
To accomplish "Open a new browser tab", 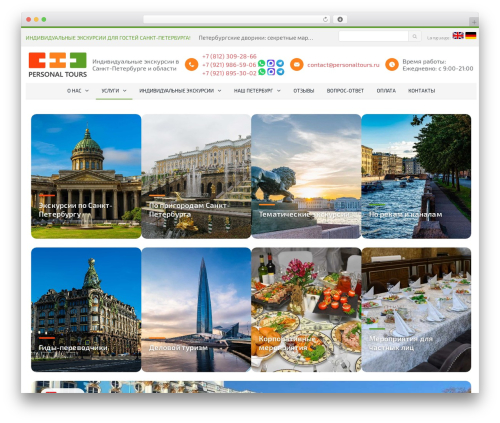I will [474, 22].
